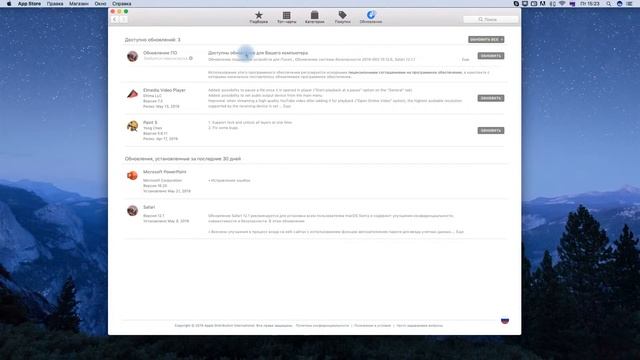The height and width of the screenshot is (360, 640).
Task: Click the Microsoft PowerPoint title
Action: 164,172
